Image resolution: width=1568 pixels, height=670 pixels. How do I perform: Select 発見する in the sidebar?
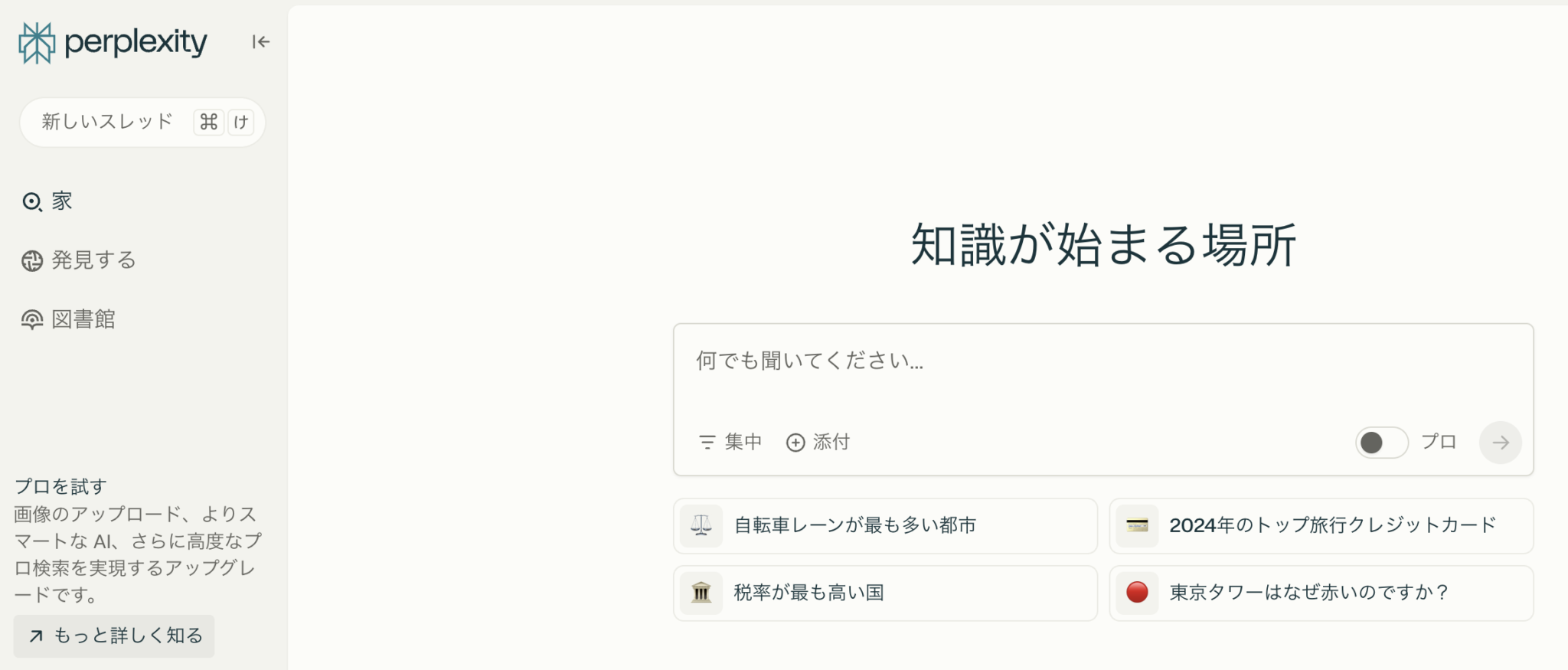pos(92,260)
